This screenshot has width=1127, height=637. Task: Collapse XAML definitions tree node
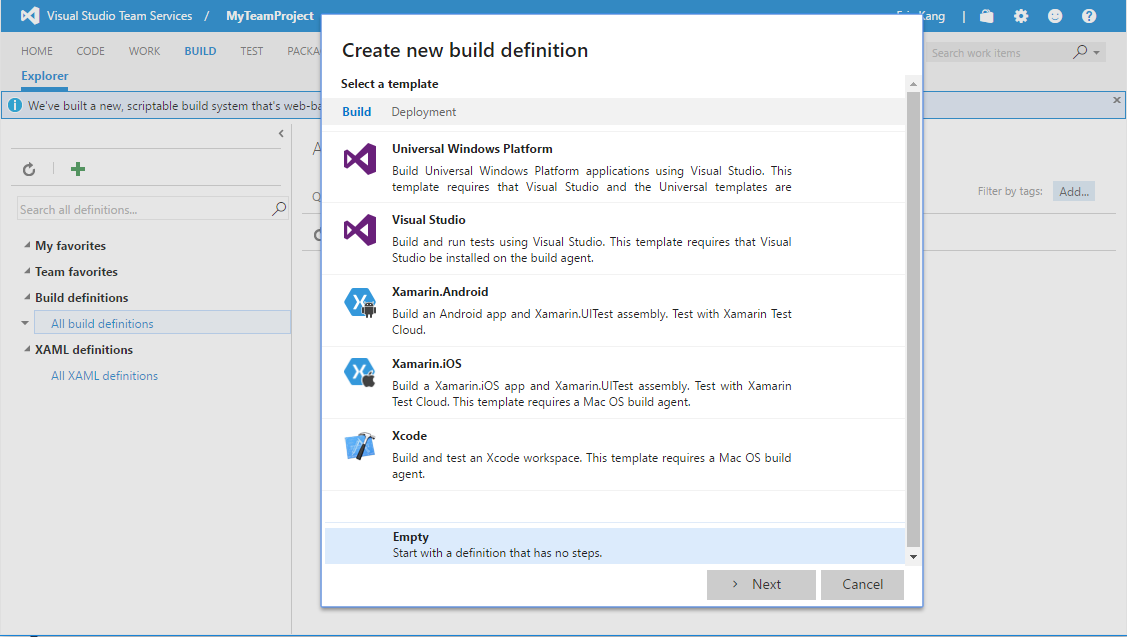tap(27, 349)
